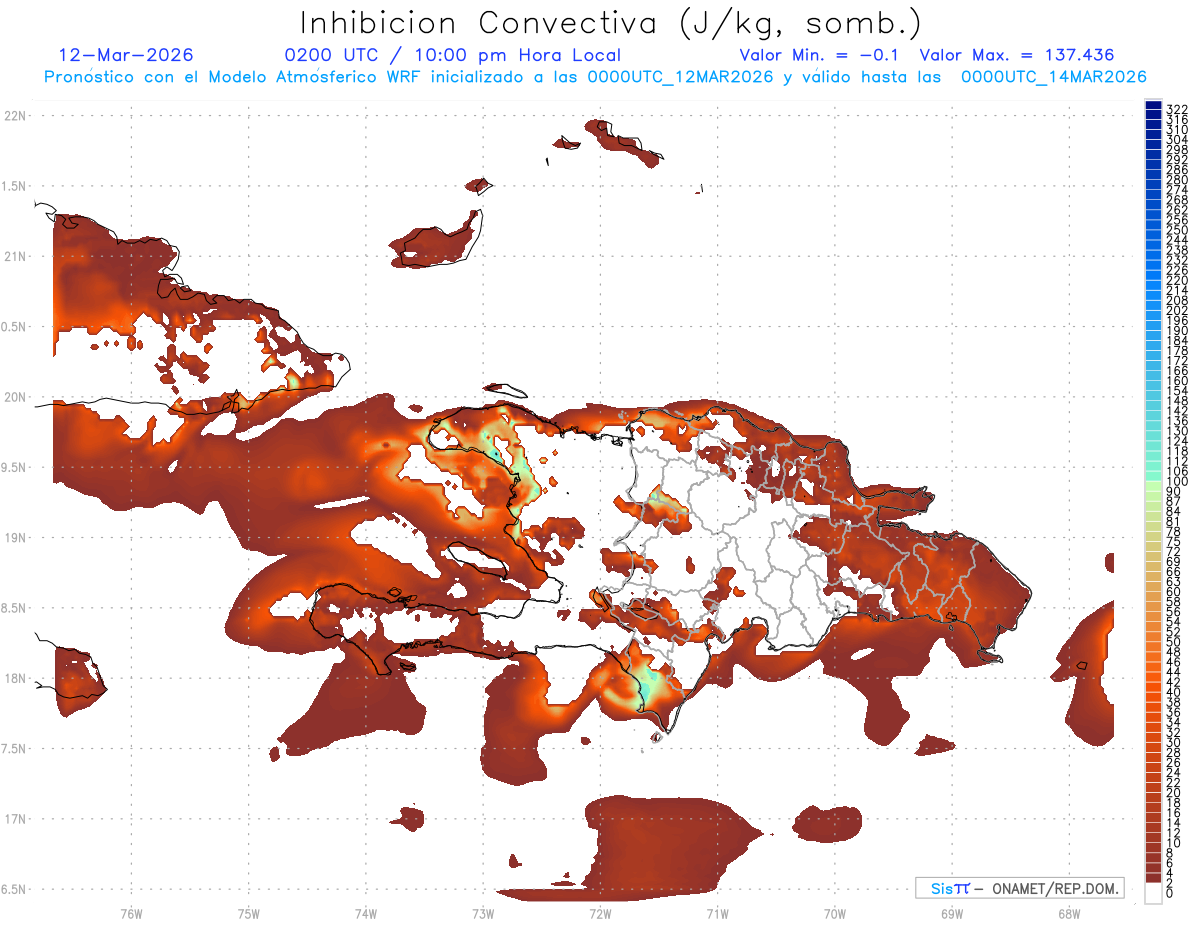Screen dimensions: 1200x927
Task: Click the "Valor Min. = -0.1" readout
Action: click(x=820, y=55)
